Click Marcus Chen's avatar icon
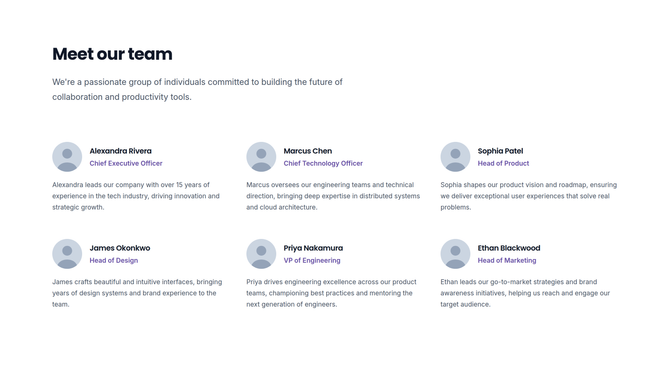The width and height of the screenshot is (672, 378). pyautogui.click(x=261, y=157)
